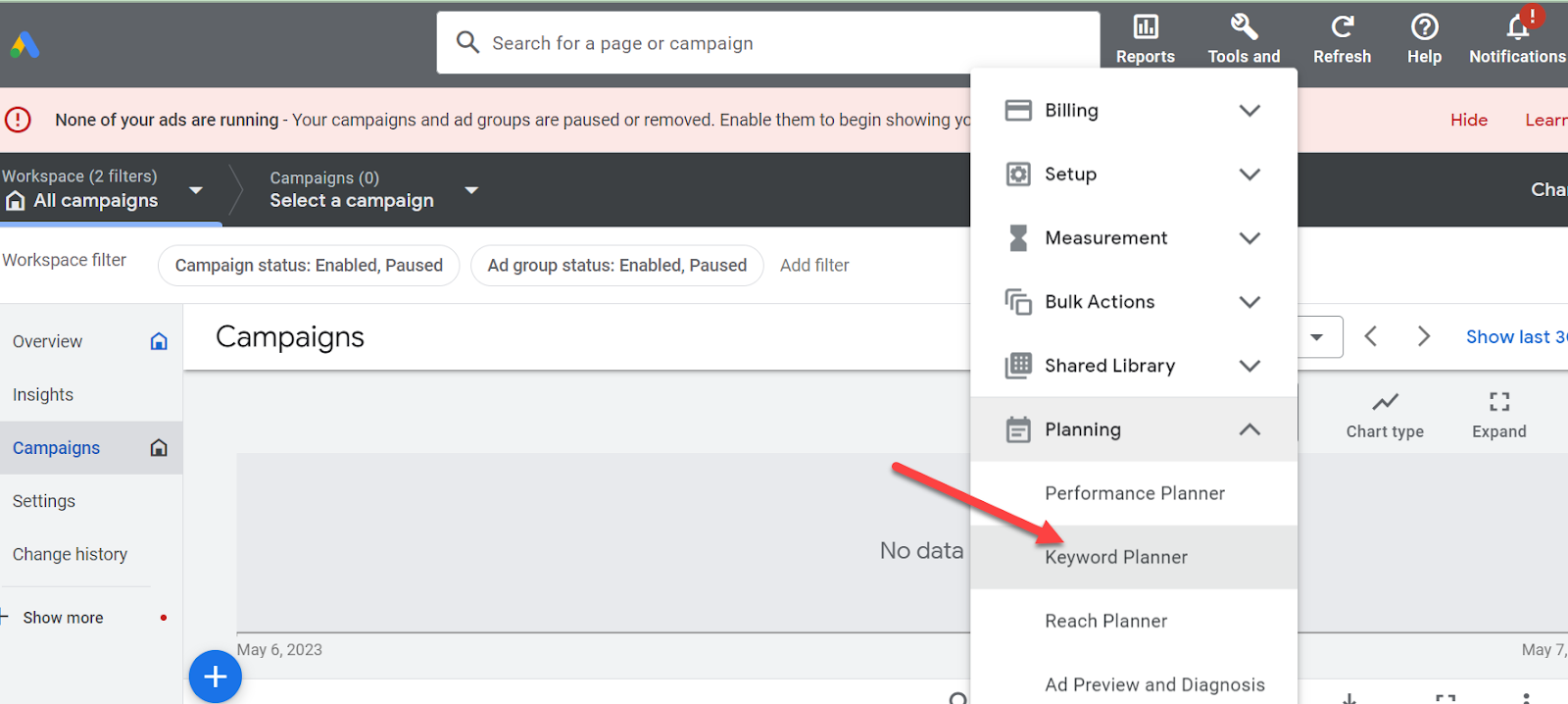This screenshot has width=1568, height=704.
Task: Click the Measurement menu label
Action: point(1105,238)
